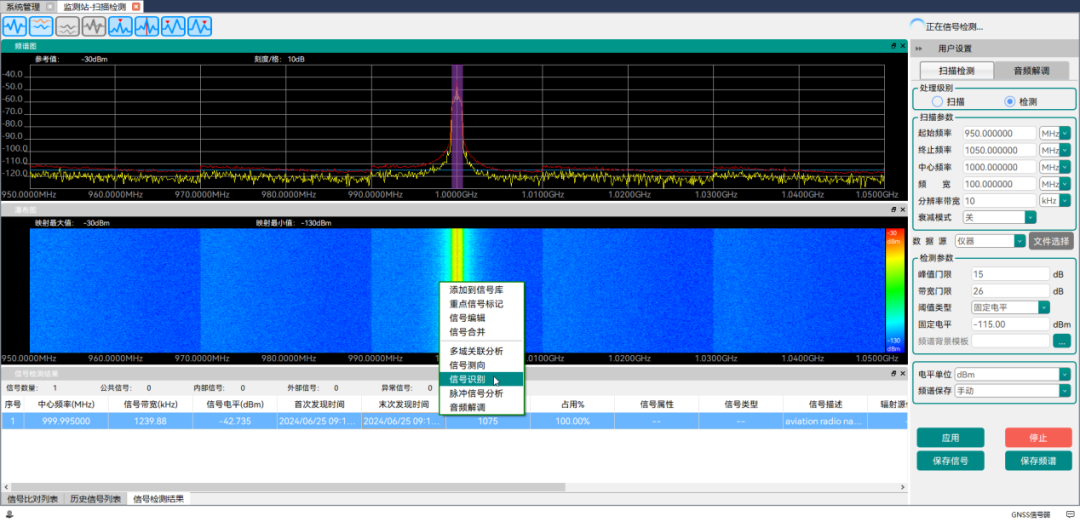Image resolution: width=1080 pixels, height=522 pixels.
Task: Click the gray dual-wave trace icon
Action: pyautogui.click(x=68, y=26)
